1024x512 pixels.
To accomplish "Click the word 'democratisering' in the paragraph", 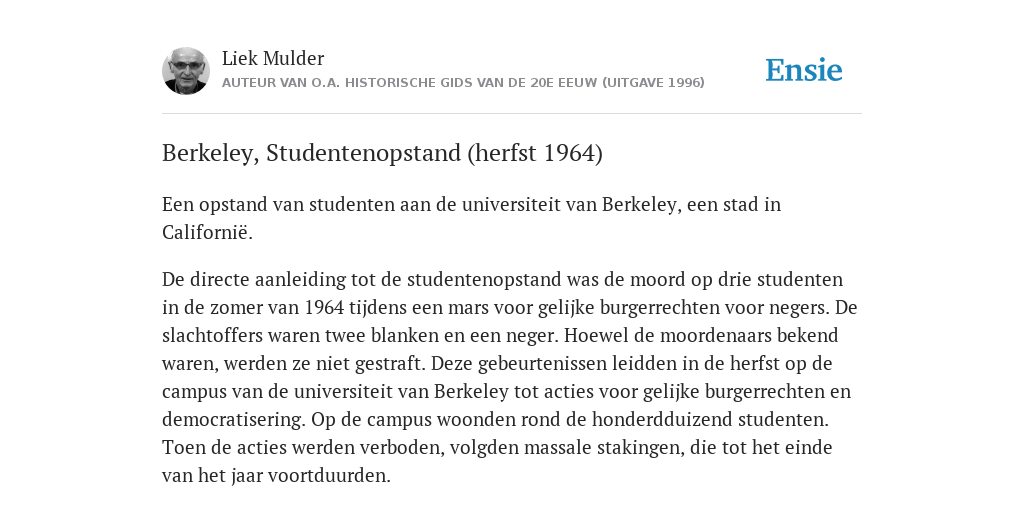I will coord(234,420).
